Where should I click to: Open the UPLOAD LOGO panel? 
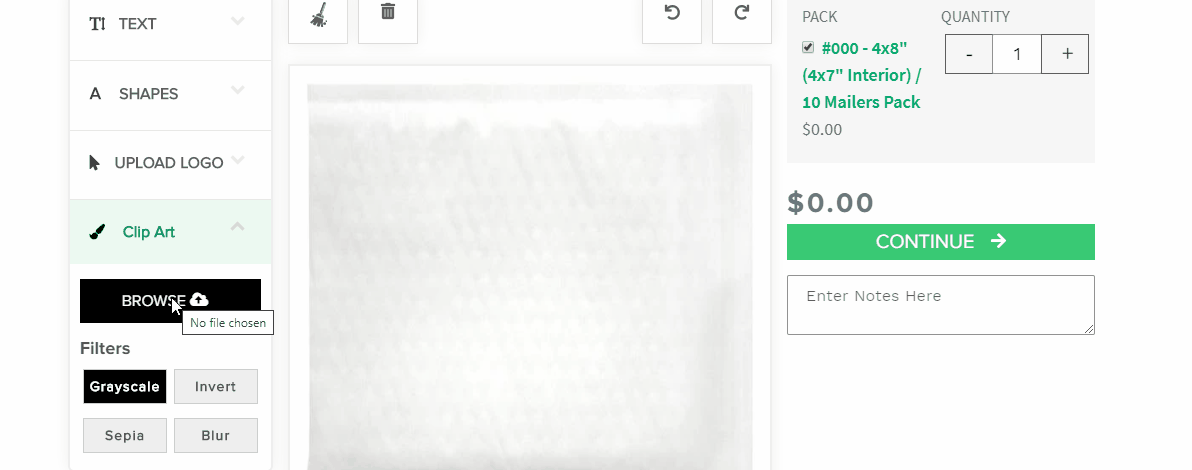(170, 165)
